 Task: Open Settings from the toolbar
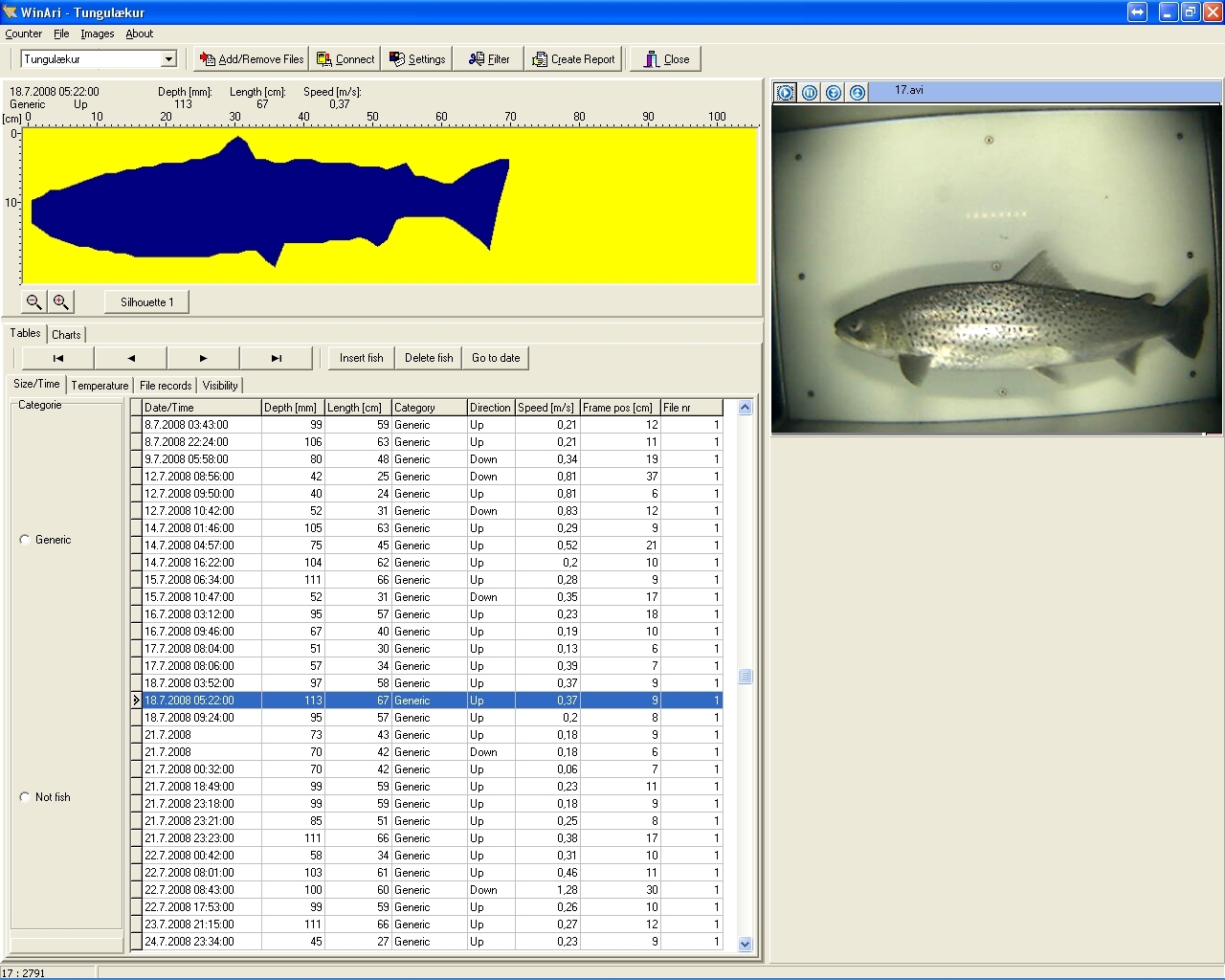417,59
